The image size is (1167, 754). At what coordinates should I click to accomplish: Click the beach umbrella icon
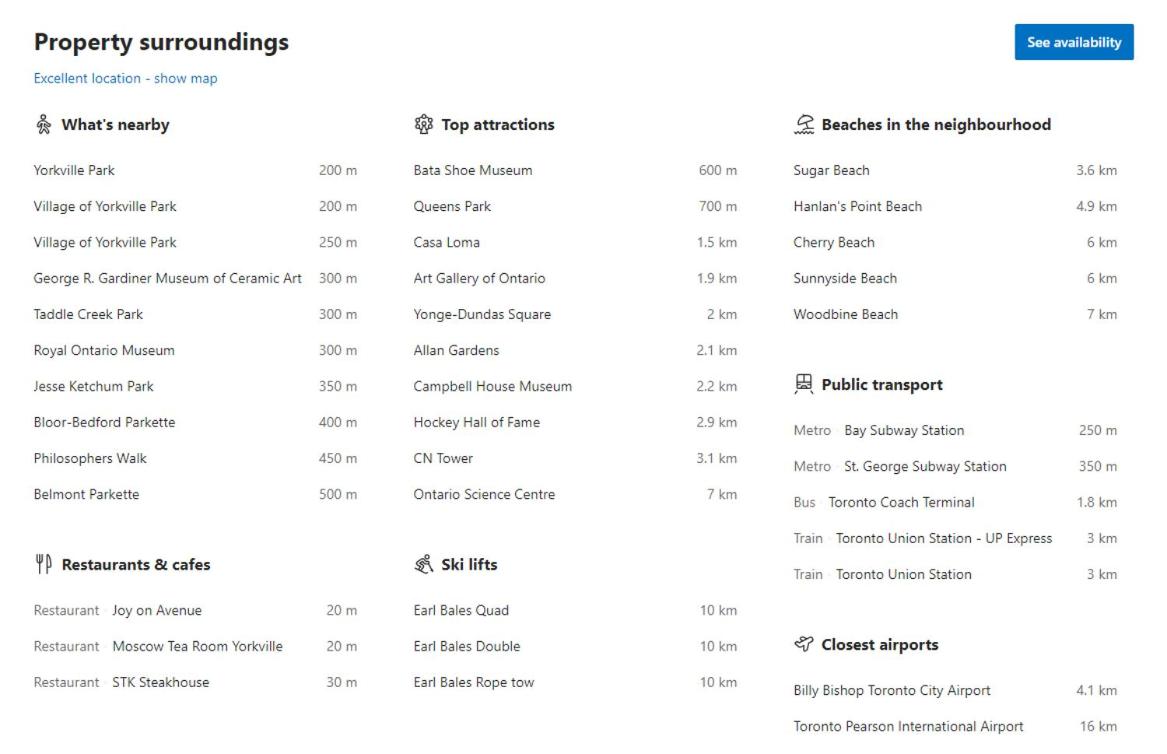coord(804,124)
